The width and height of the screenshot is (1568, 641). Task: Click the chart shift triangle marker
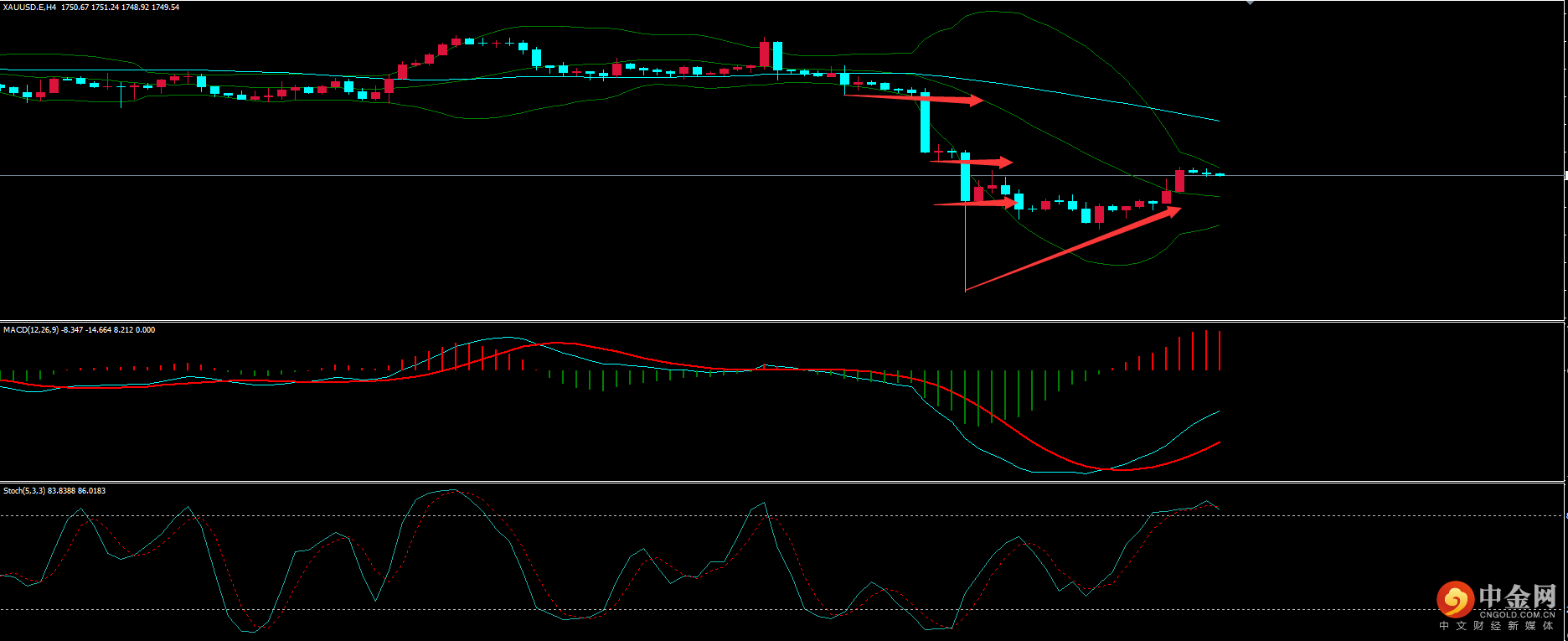(x=1250, y=3)
